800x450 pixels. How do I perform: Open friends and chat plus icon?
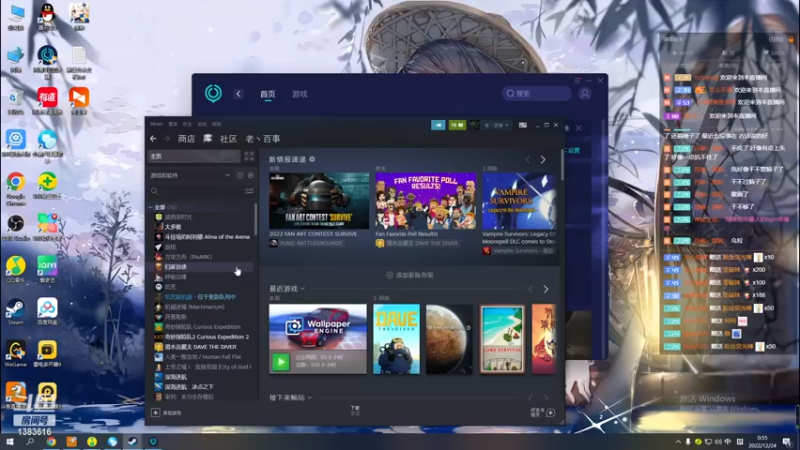551,413
